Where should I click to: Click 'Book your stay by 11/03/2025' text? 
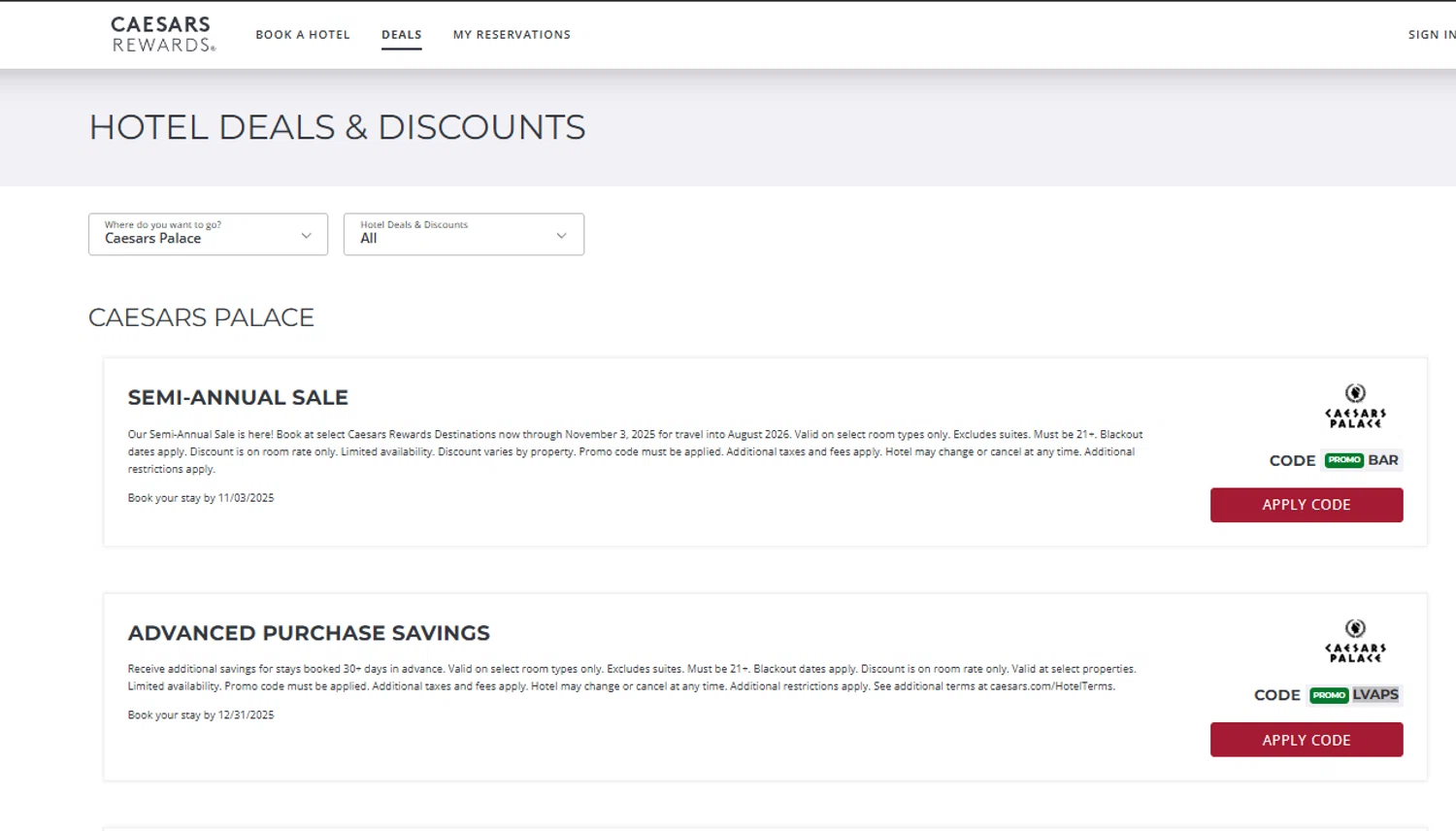(201, 498)
